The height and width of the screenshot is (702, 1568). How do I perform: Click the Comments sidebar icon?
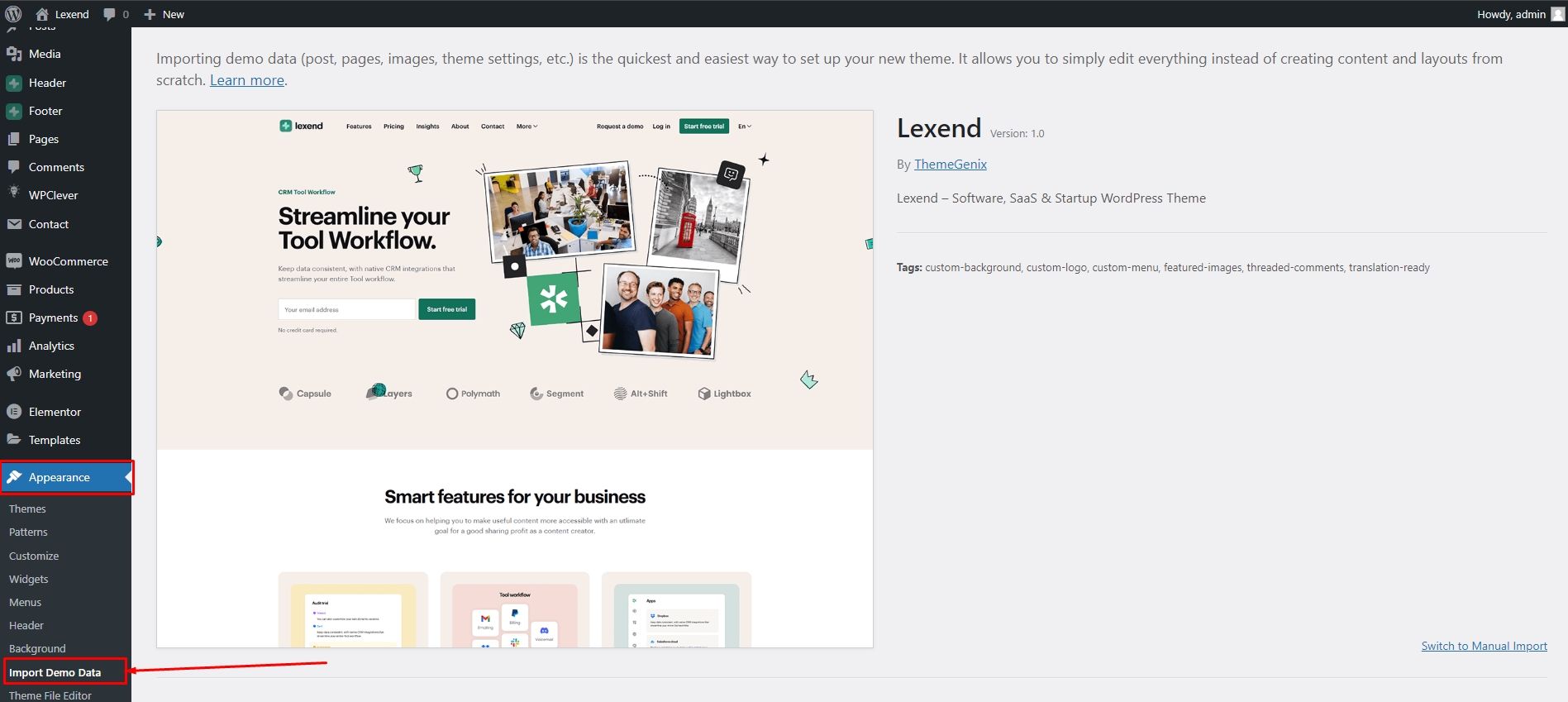pos(14,167)
